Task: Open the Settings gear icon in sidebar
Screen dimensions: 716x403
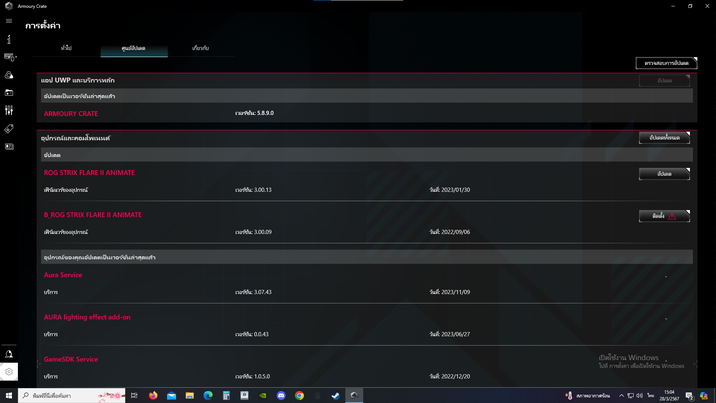Action: [x=9, y=372]
